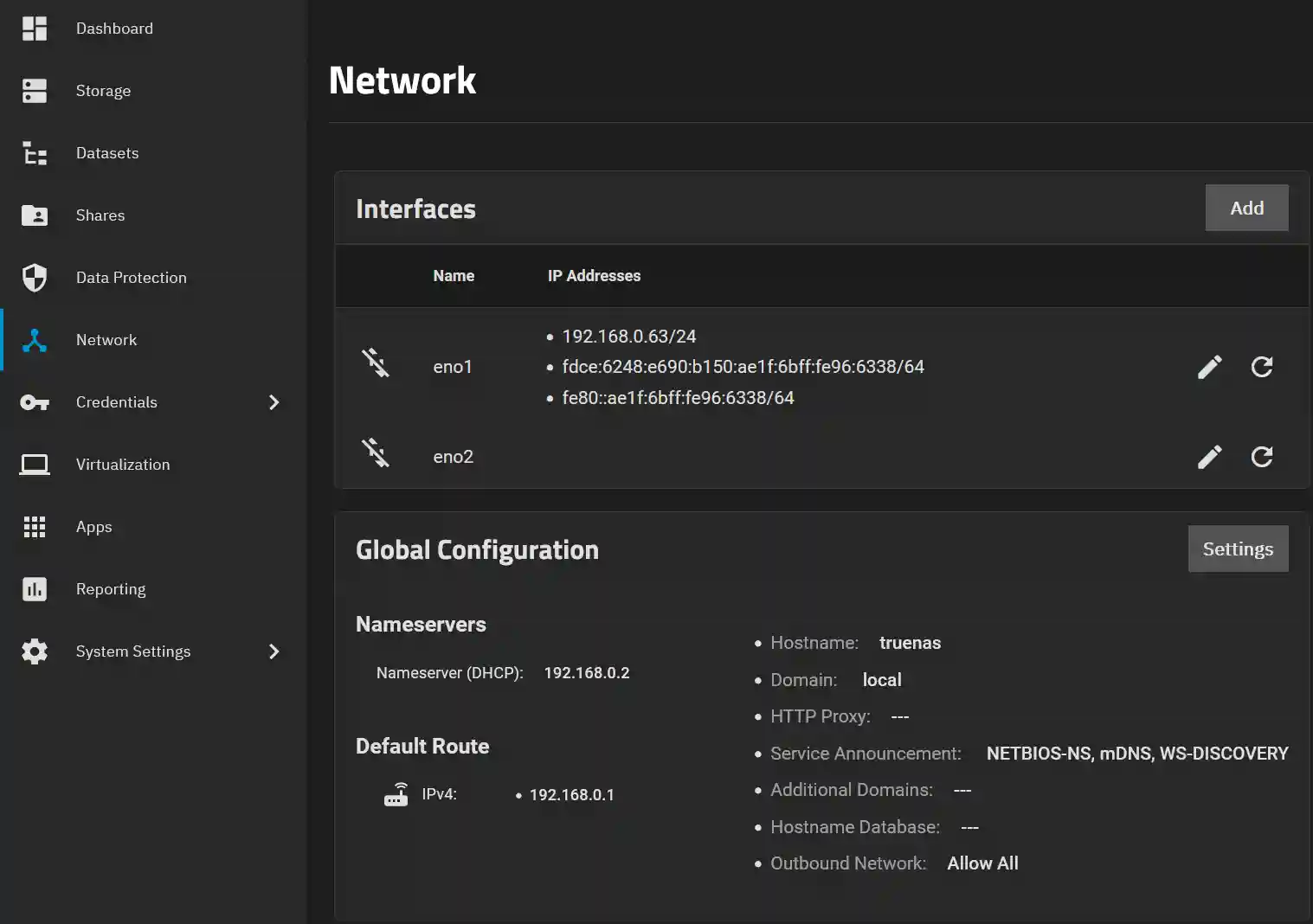This screenshot has height=924, width=1313.
Task: Edit the eno2 interface row
Action: point(1209,456)
